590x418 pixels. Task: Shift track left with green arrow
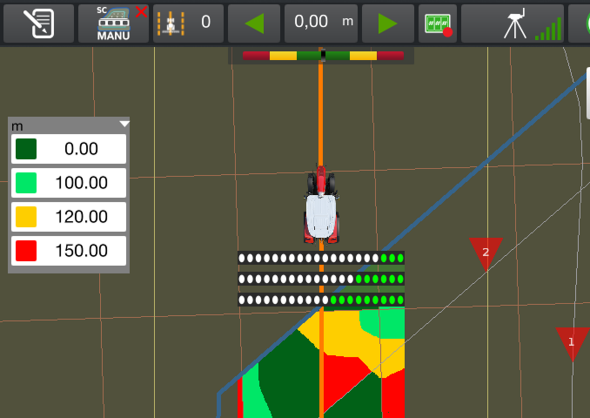(254, 23)
